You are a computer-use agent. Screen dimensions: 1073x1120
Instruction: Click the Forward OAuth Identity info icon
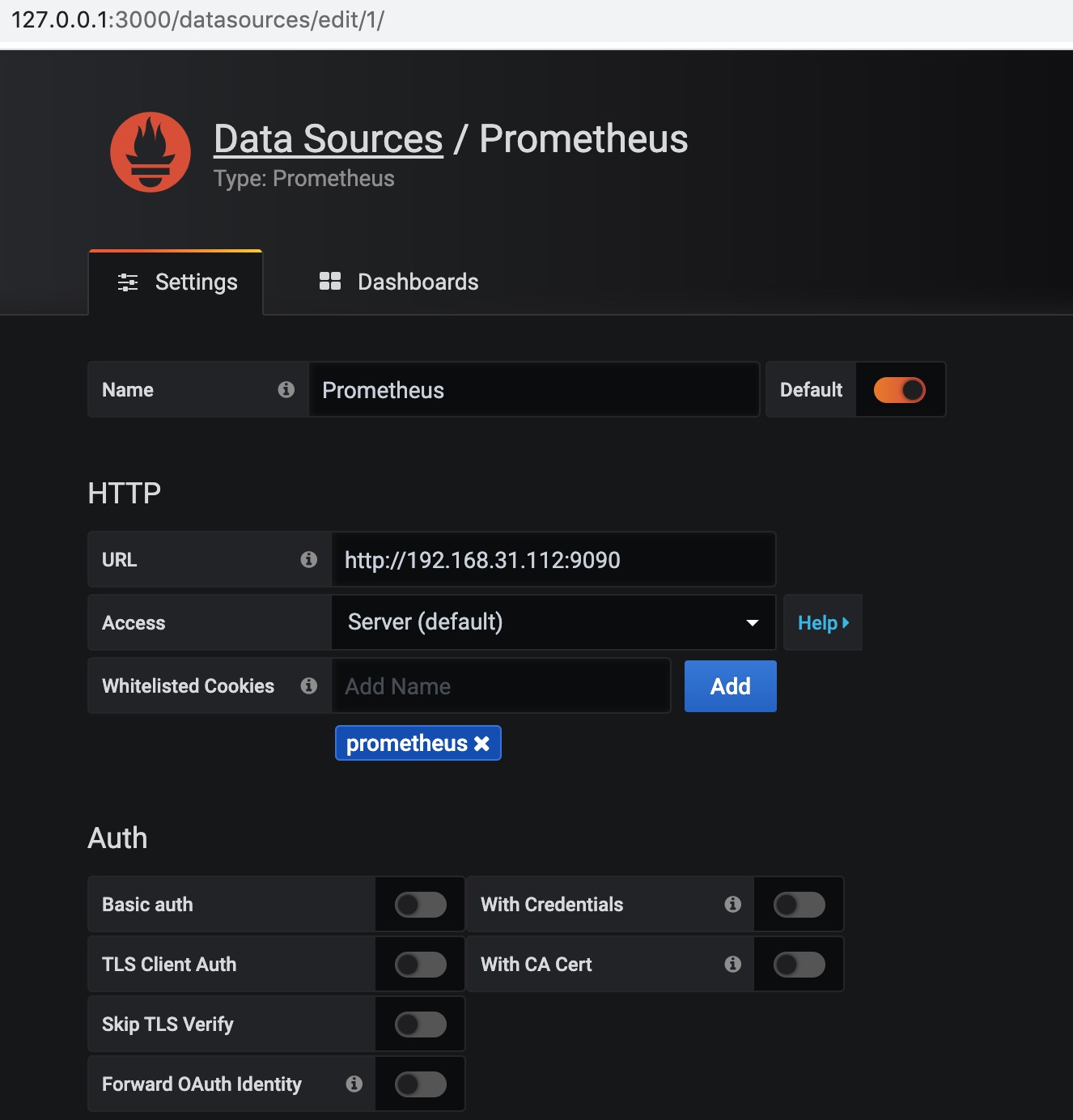pos(354,1084)
